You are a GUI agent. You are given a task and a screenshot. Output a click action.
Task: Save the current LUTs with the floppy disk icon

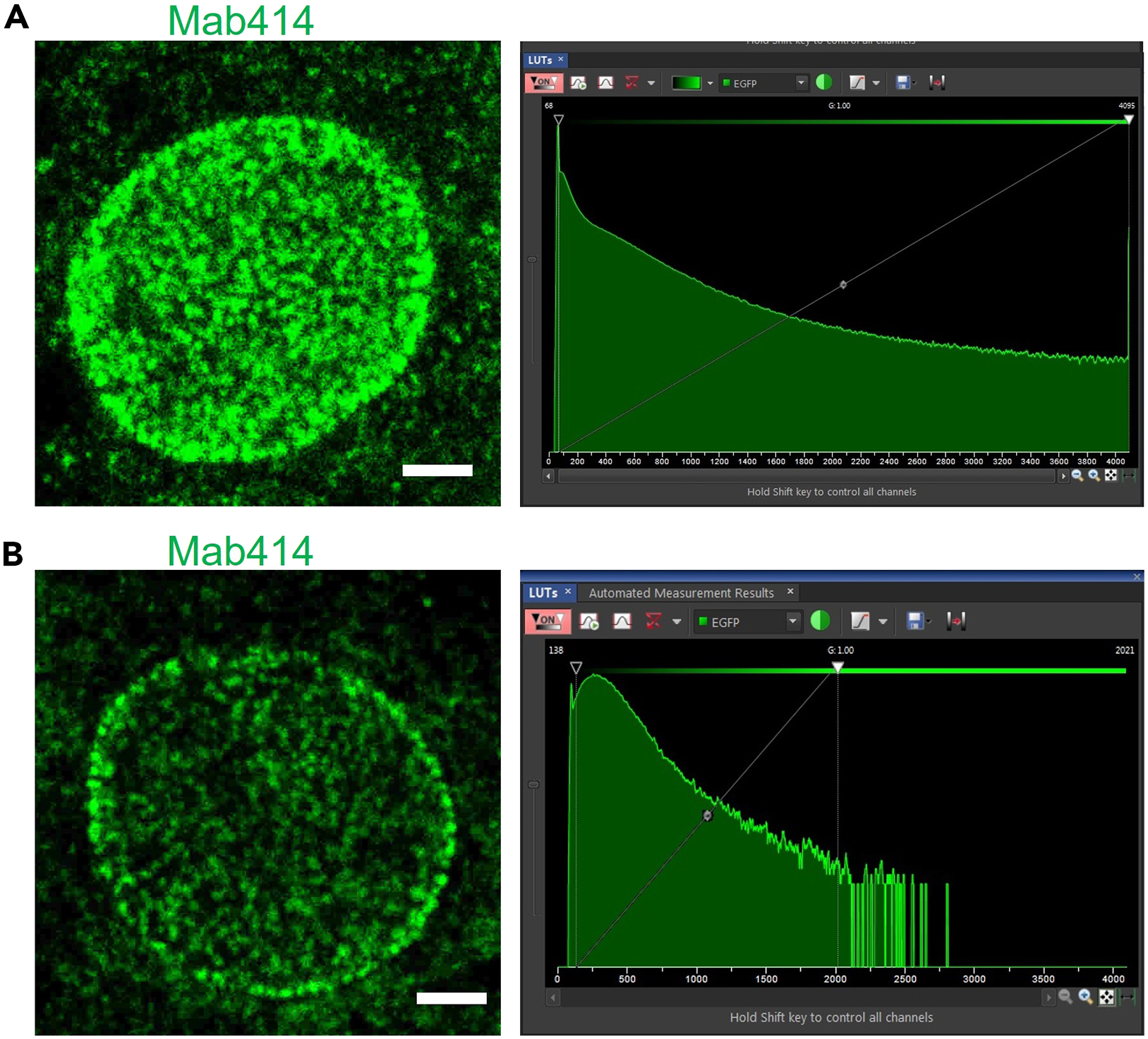coord(903,83)
